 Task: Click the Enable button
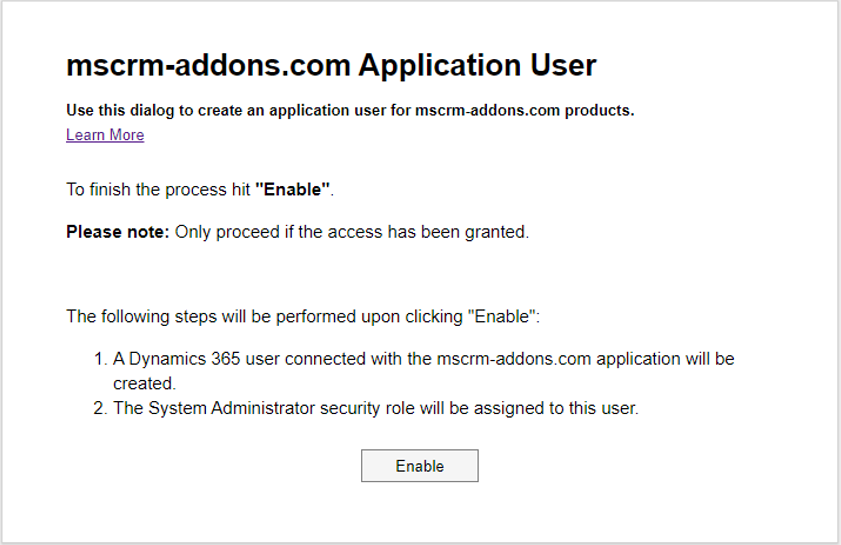(419, 466)
